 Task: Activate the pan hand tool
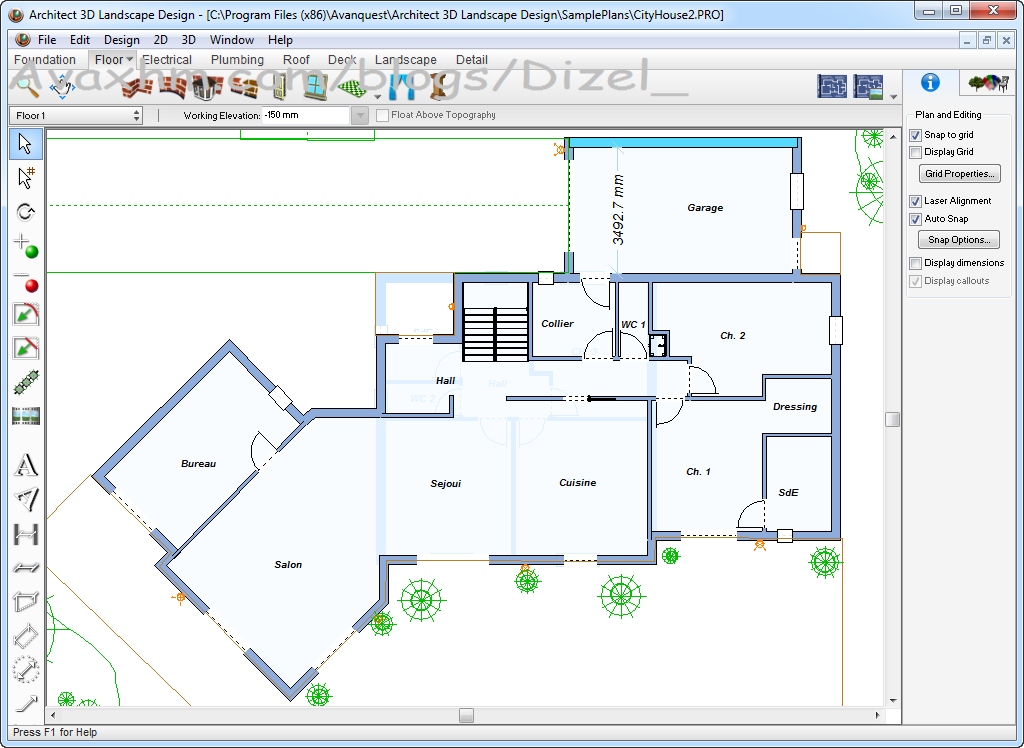[63, 86]
